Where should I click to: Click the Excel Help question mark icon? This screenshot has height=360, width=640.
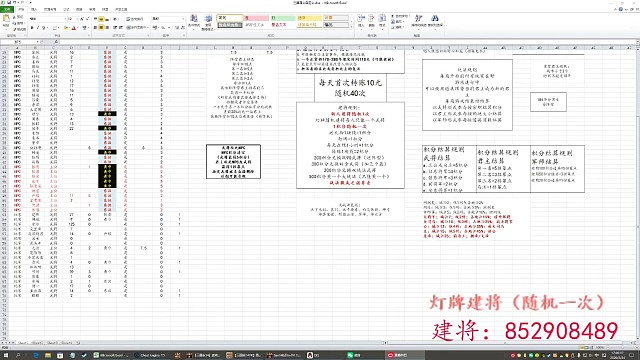point(620,9)
